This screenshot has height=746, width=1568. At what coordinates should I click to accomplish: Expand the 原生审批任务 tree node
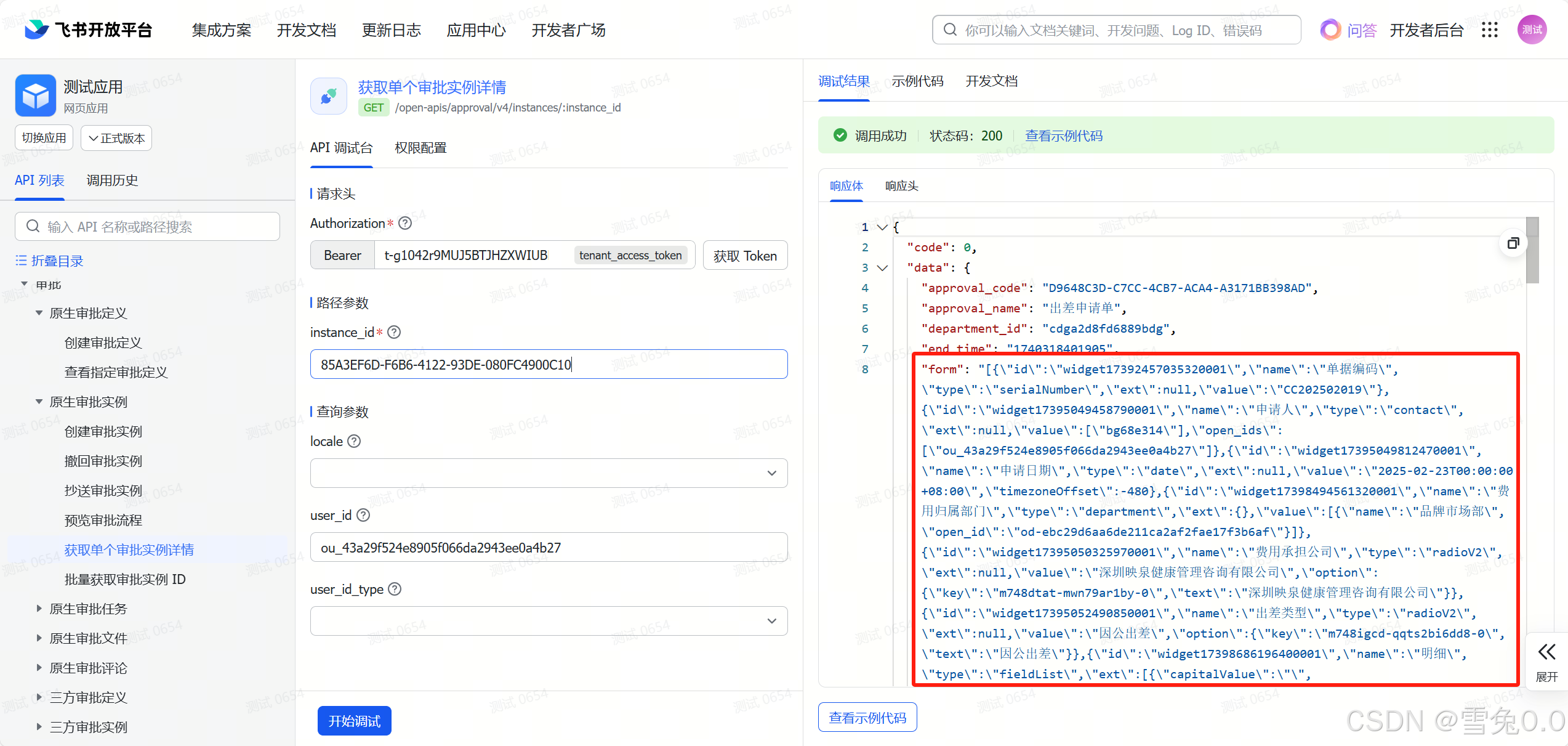(x=39, y=609)
